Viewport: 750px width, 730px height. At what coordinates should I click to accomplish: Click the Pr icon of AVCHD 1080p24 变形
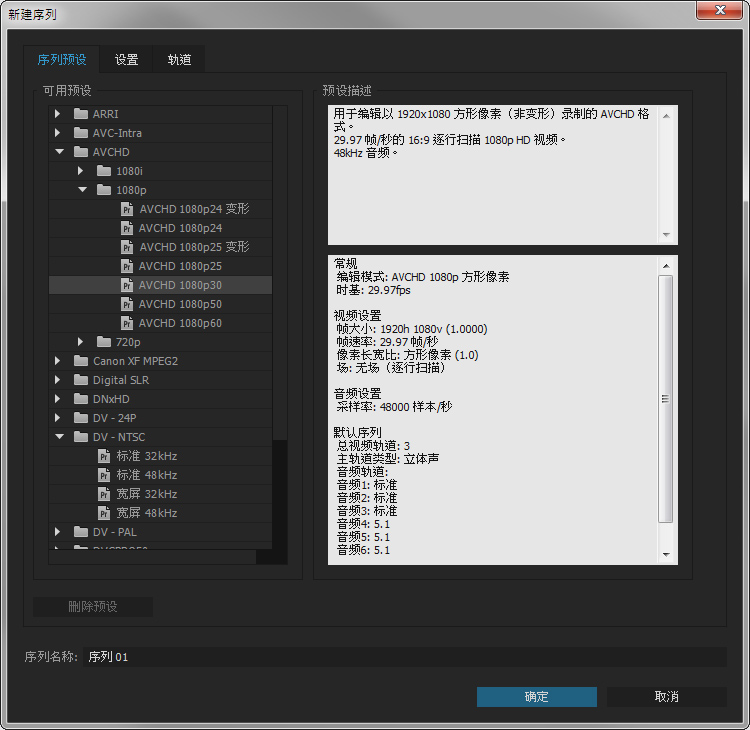(127, 209)
